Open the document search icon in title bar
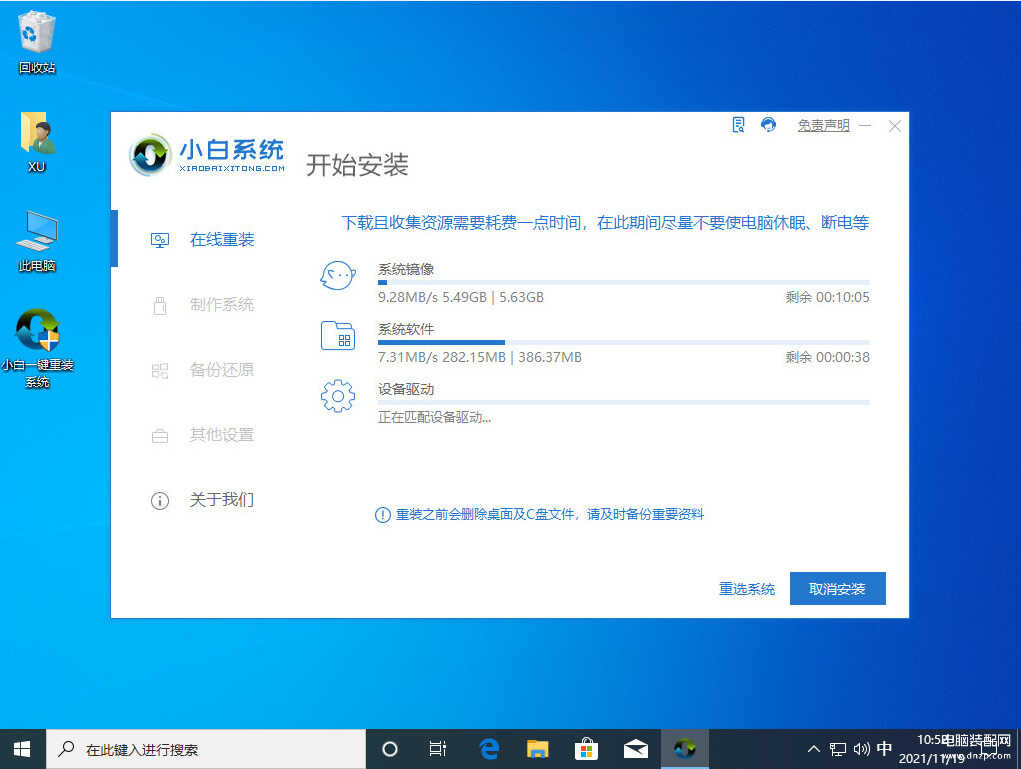Image resolution: width=1021 pixels, height=769 pixels. click(738, 125)
